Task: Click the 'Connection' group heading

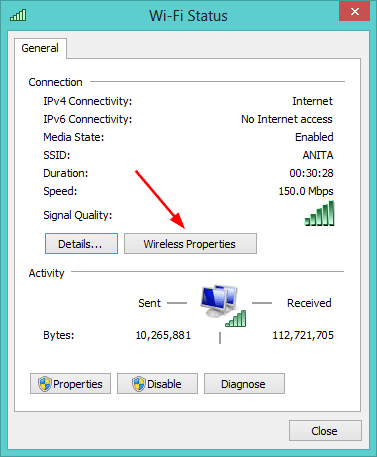Action: (55, 82)
